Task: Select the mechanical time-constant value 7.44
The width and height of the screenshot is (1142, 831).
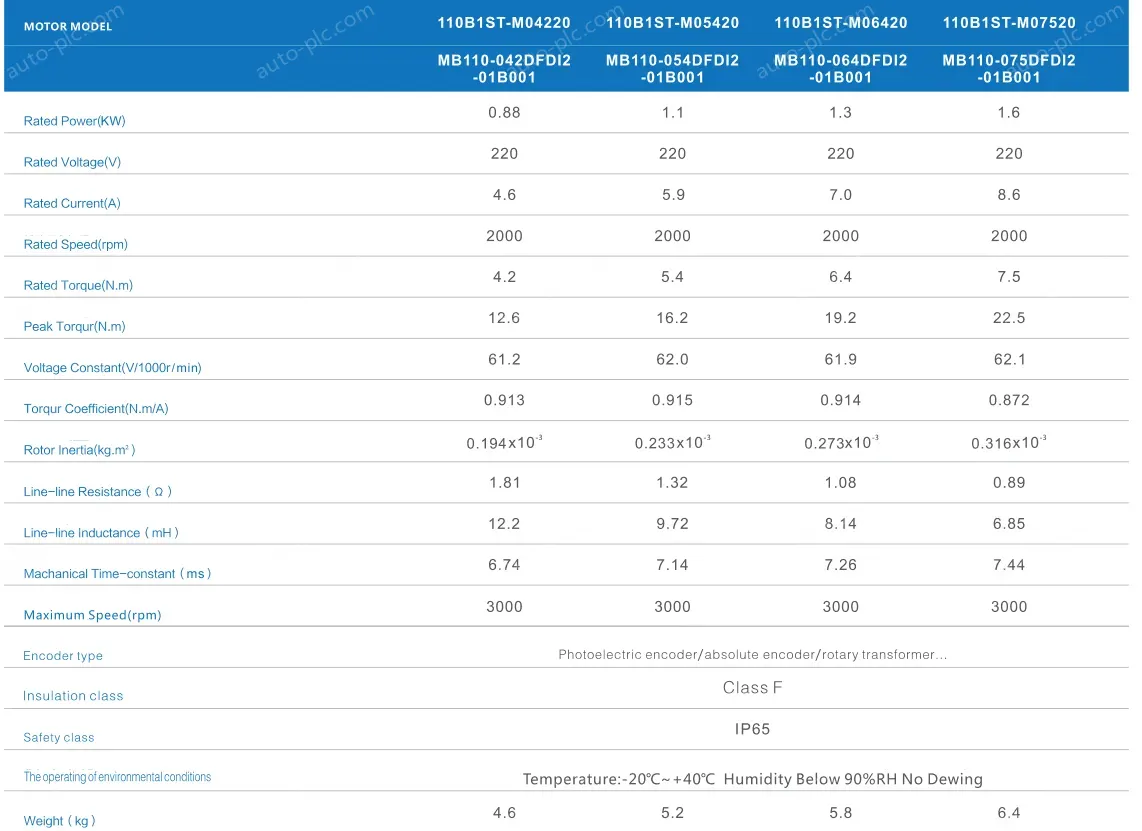Action: point(1008,565)
